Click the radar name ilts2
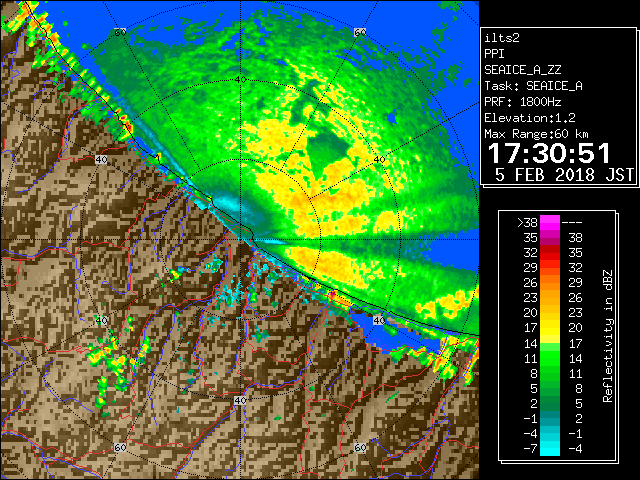The width and height of the screenshot is (640, 480). 502,38
